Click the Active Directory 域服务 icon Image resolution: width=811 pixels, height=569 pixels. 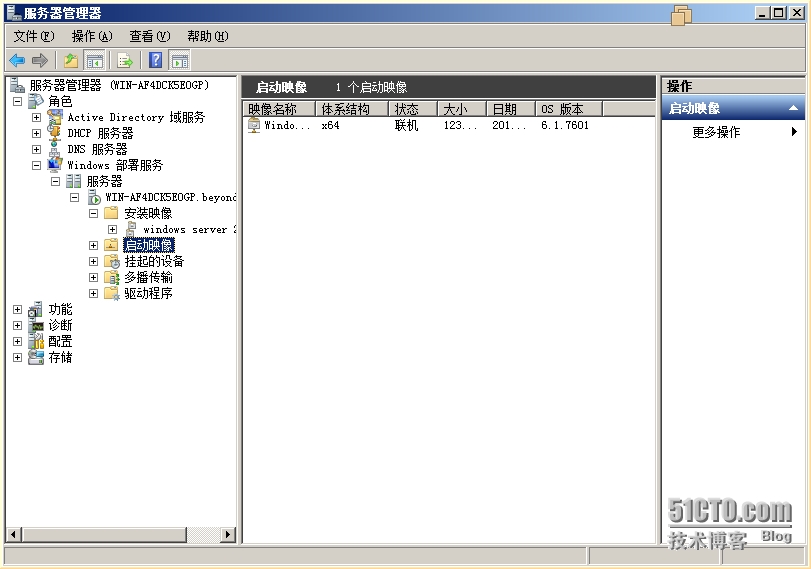point(55,117)
